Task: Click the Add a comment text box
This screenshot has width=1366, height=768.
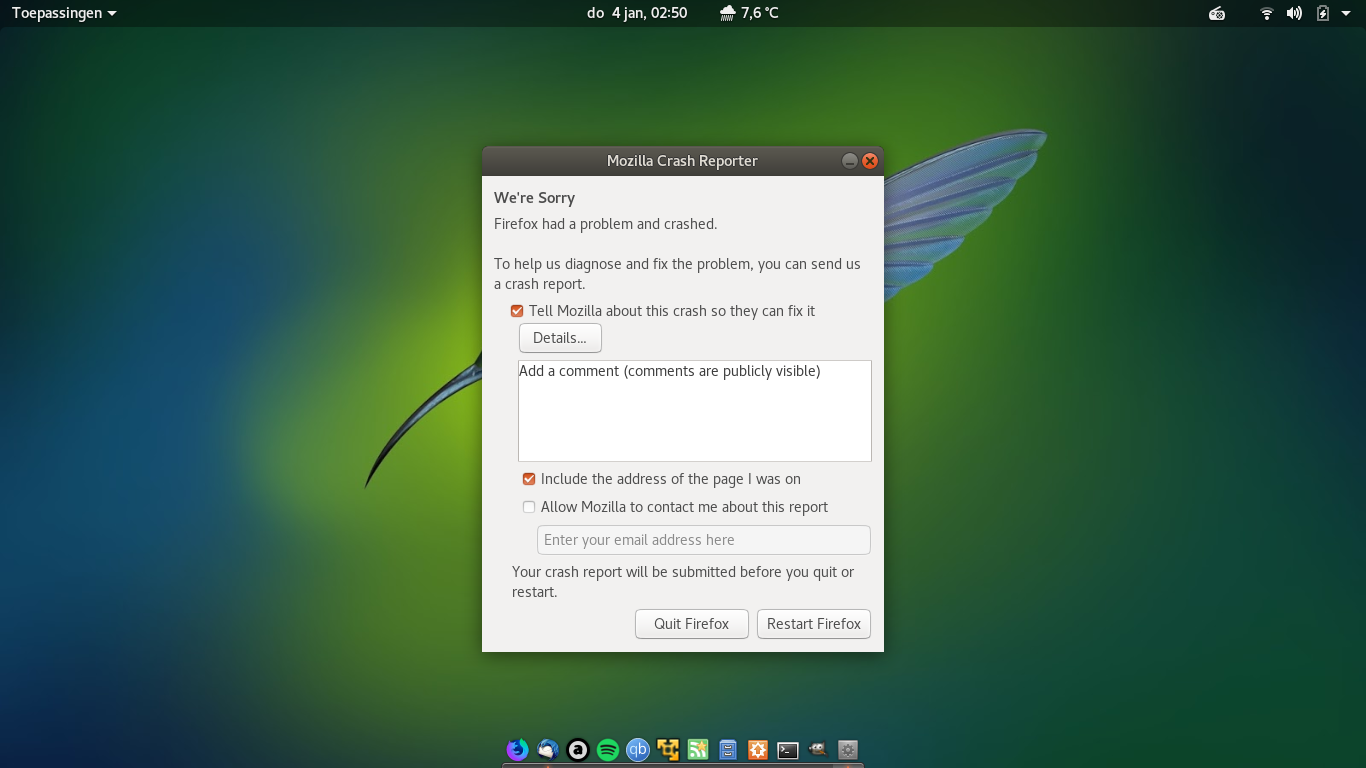Action: tap(695, 411)
